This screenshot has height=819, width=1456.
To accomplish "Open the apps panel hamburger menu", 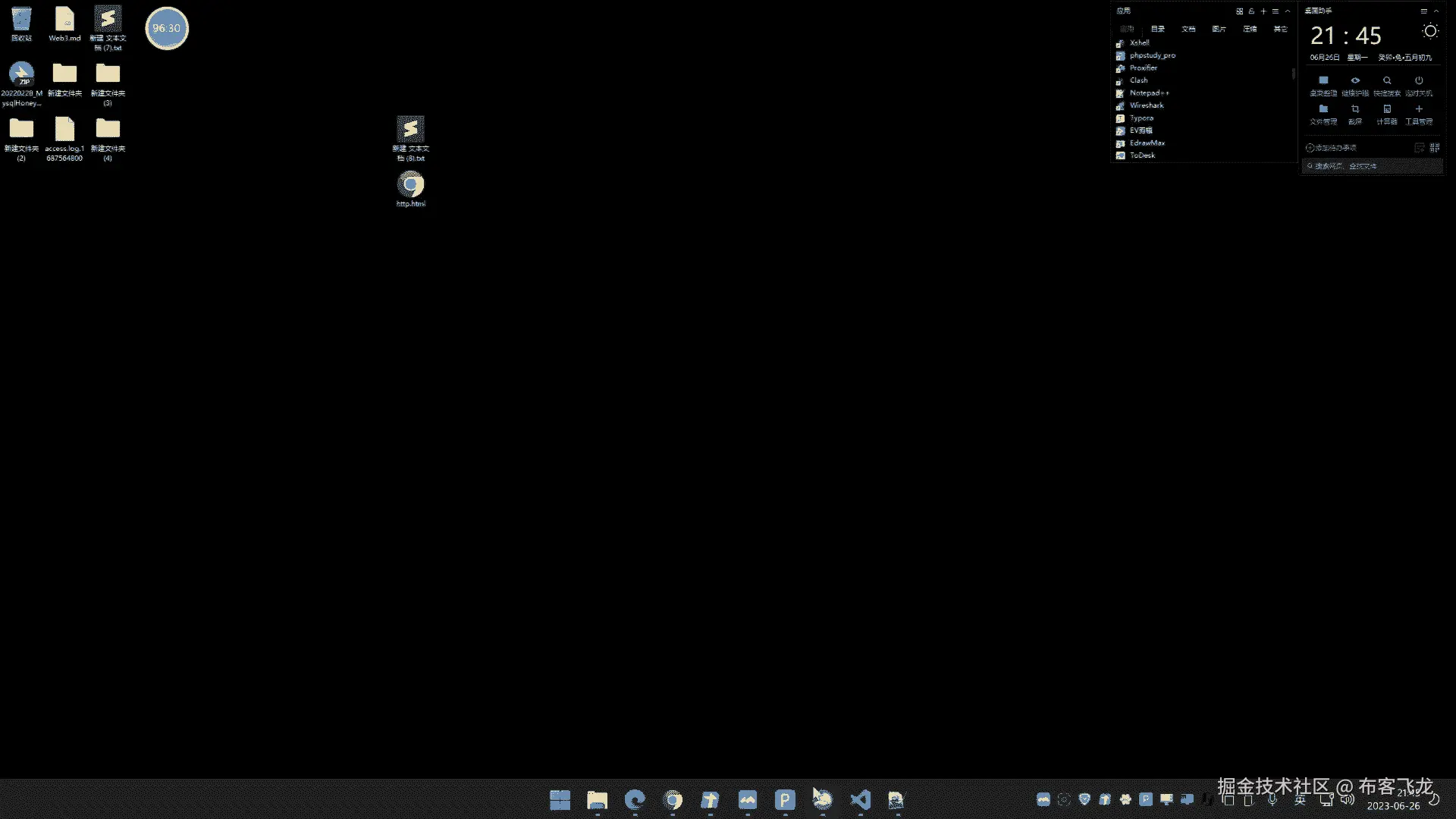I will pyautogui.click(x=1276, y=11).
